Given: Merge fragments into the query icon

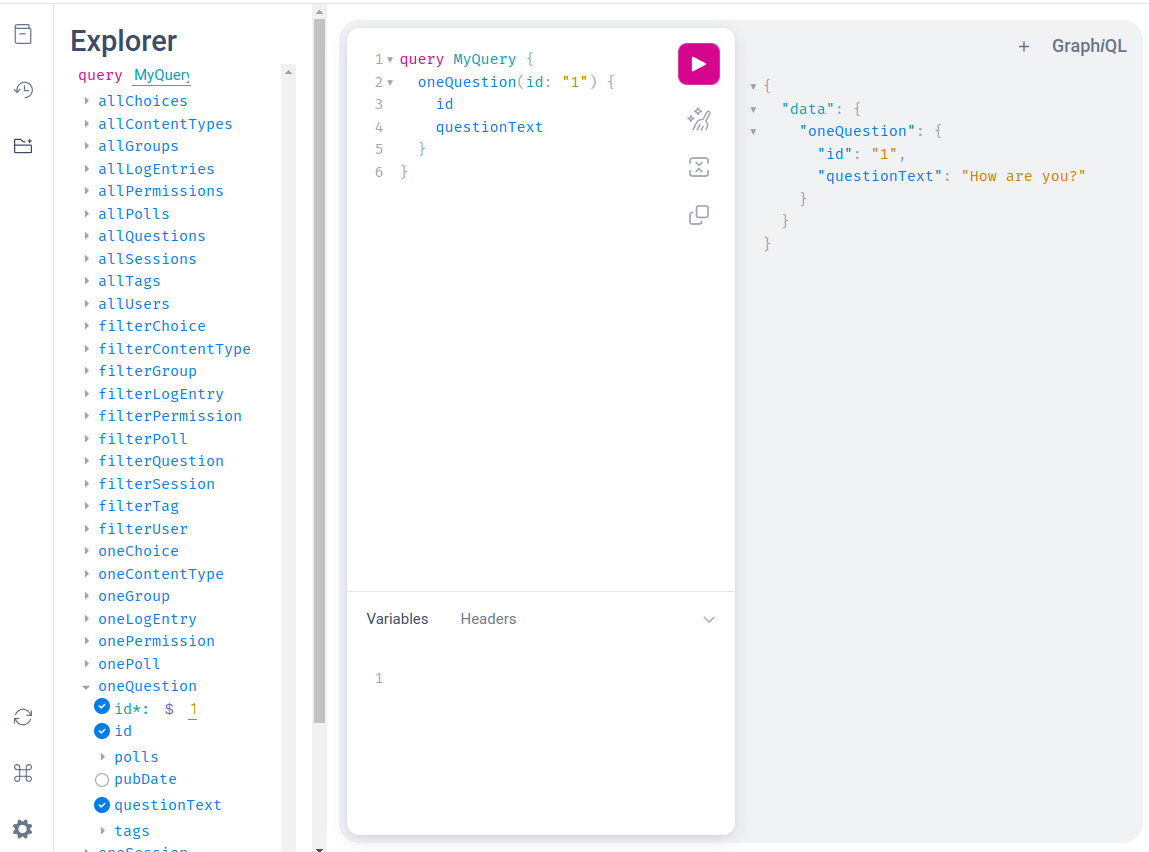Looking at the screenshot, I should tap(698, 167).
